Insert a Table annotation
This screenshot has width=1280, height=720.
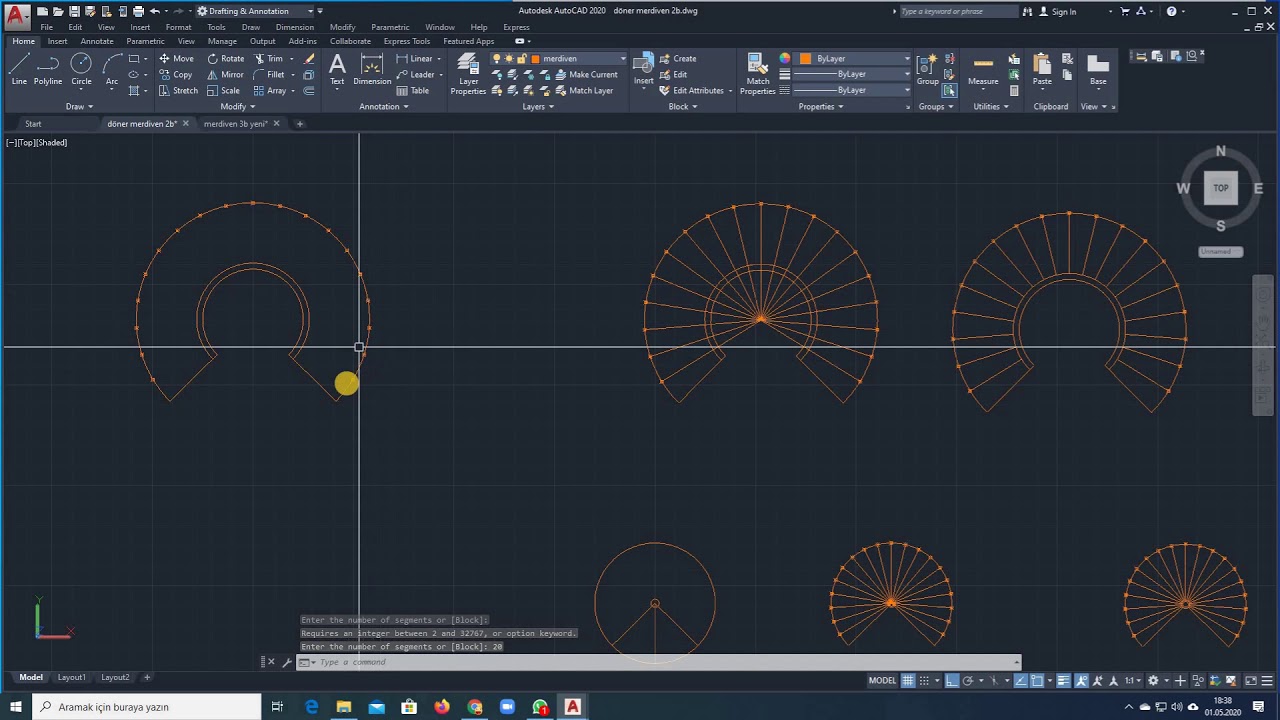(x=412, y=90)
